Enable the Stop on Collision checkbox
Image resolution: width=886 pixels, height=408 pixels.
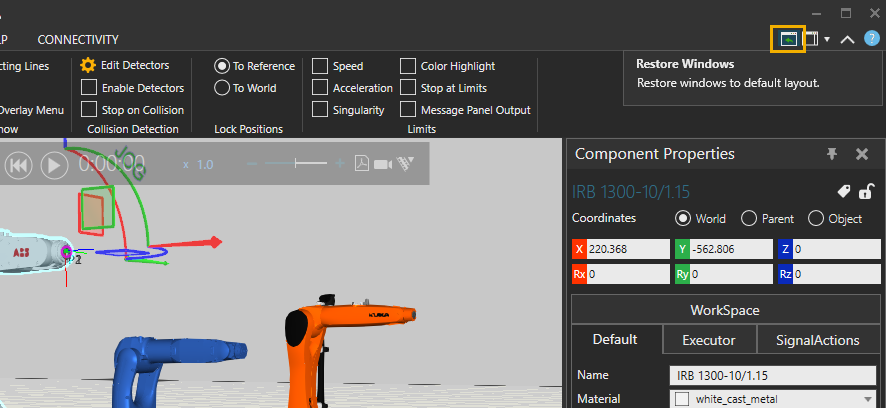coord(89,110)
